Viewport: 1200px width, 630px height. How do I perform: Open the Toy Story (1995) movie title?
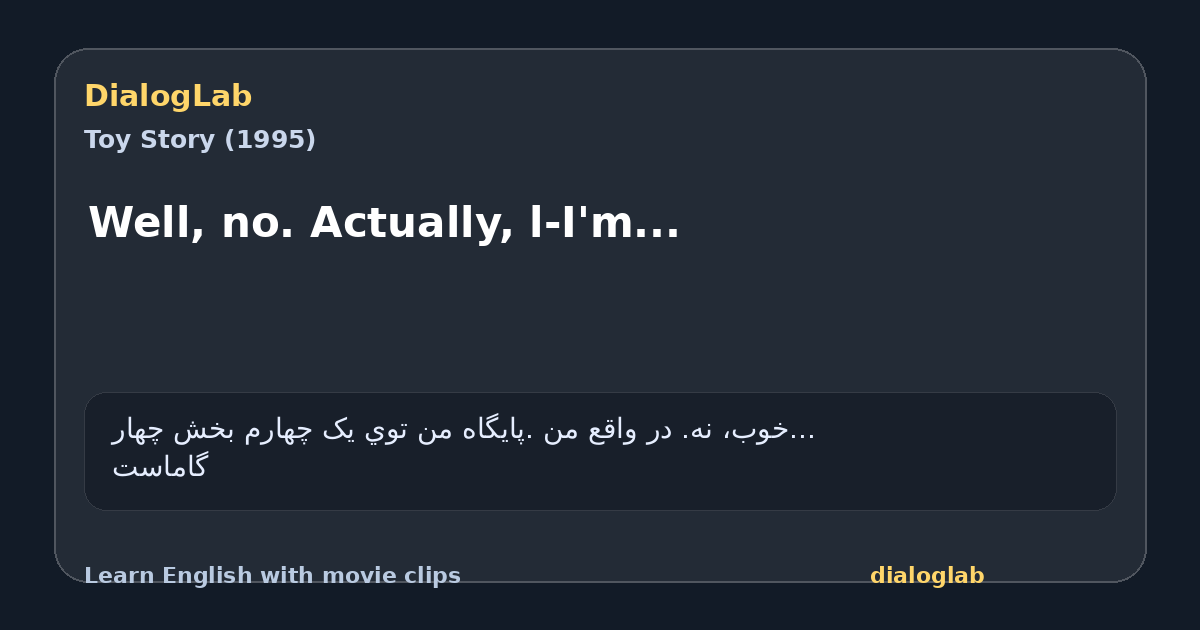[x=200, y=140]
